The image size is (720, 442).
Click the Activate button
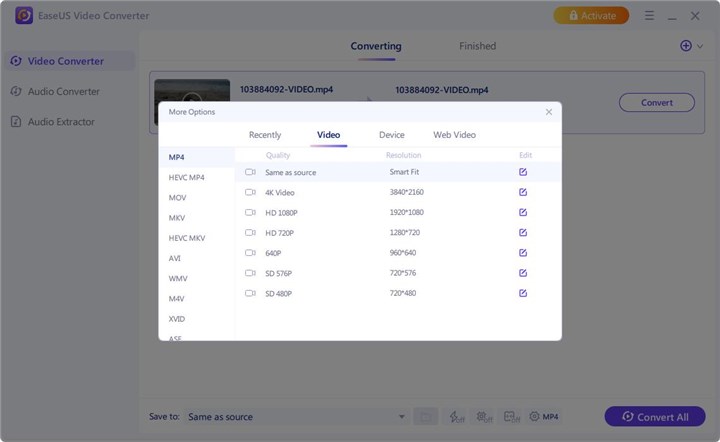[x=591, y=16]
